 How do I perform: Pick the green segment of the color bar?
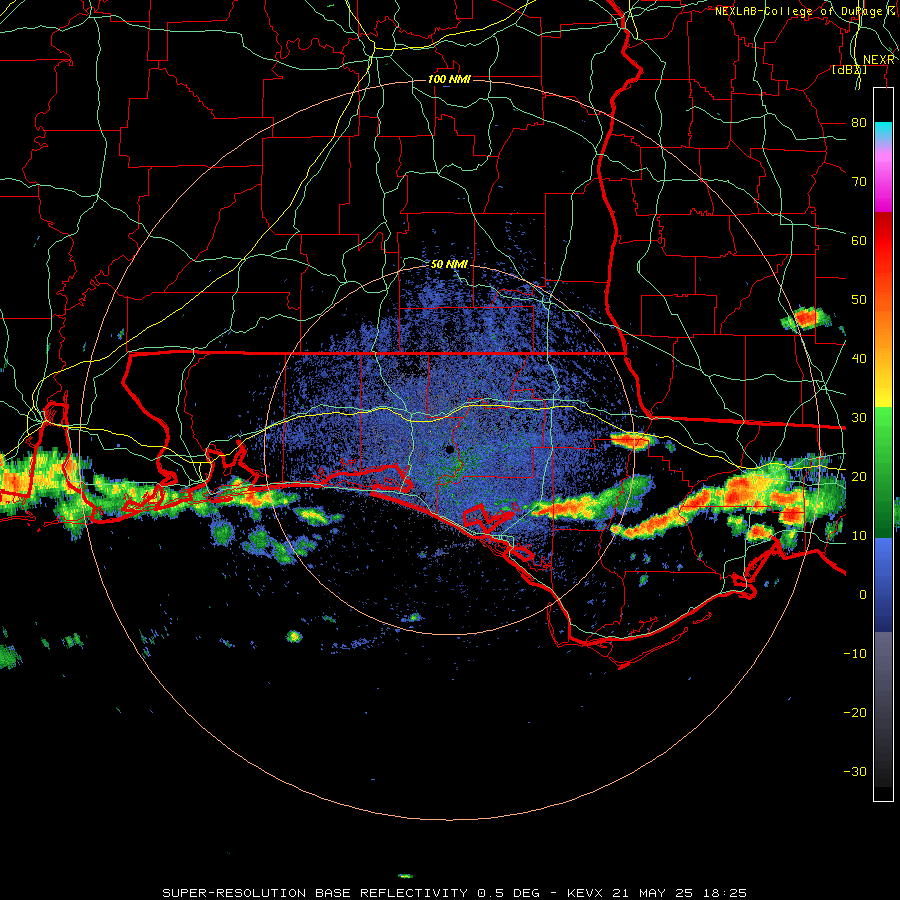883,472
